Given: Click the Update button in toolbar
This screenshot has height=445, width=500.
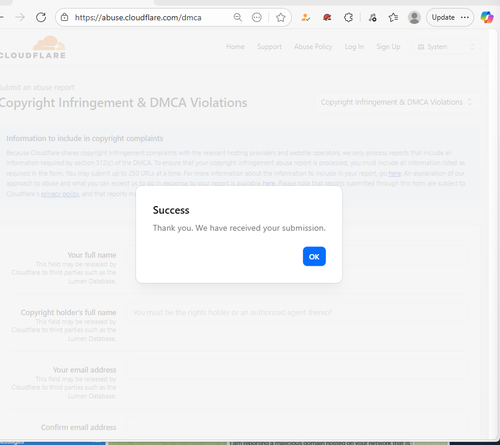Looking at the screenshot, I should point(443,17).
